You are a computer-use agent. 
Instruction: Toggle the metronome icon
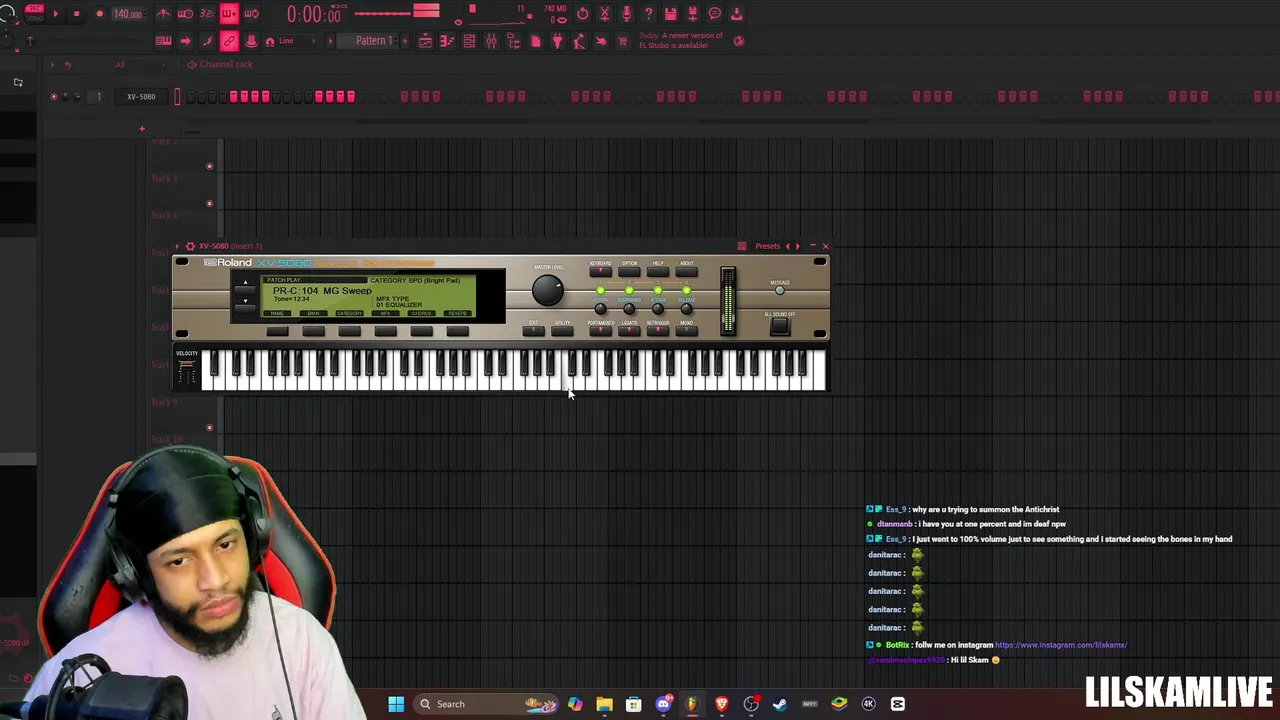(x=163, y=13)
